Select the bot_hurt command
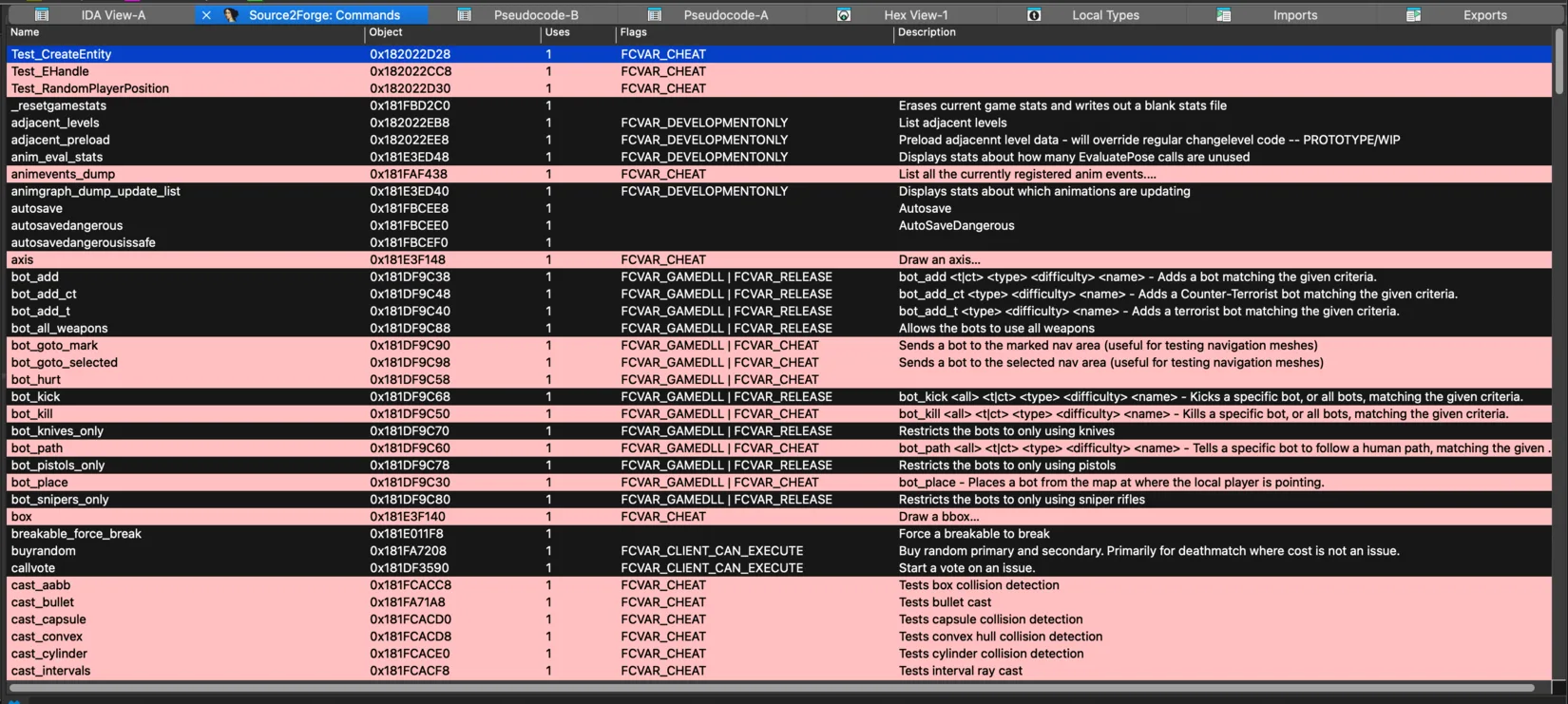1568x704 pixels. coord(779,379)
